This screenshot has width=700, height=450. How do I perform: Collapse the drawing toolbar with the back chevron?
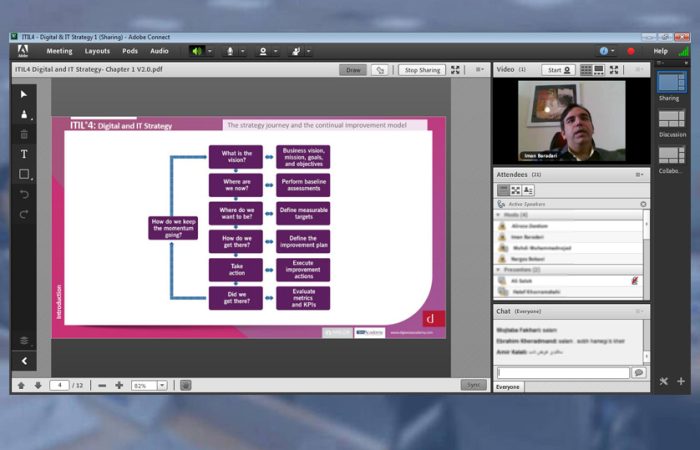[24, 361]
